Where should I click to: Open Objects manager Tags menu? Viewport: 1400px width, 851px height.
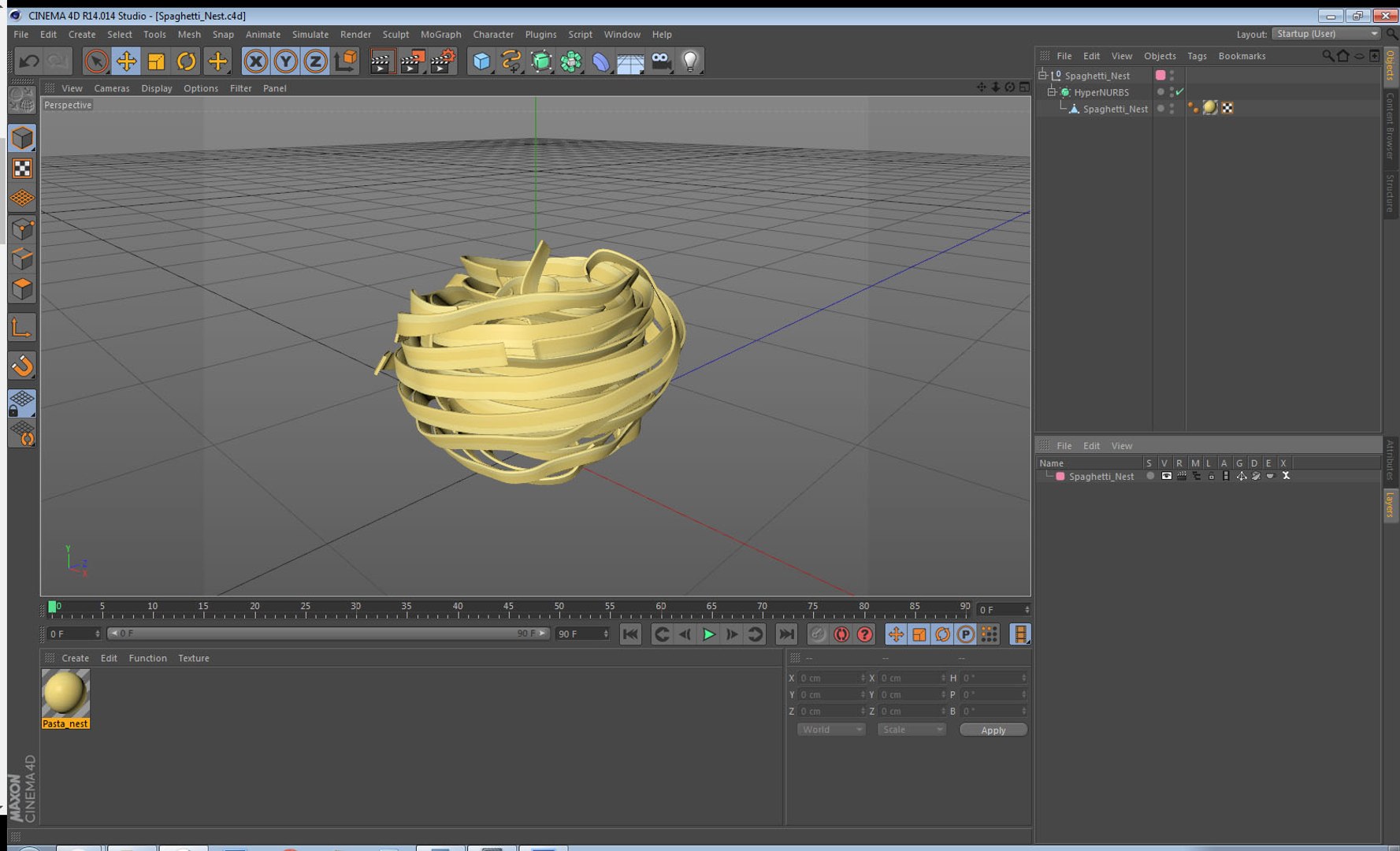[1197, 56]
